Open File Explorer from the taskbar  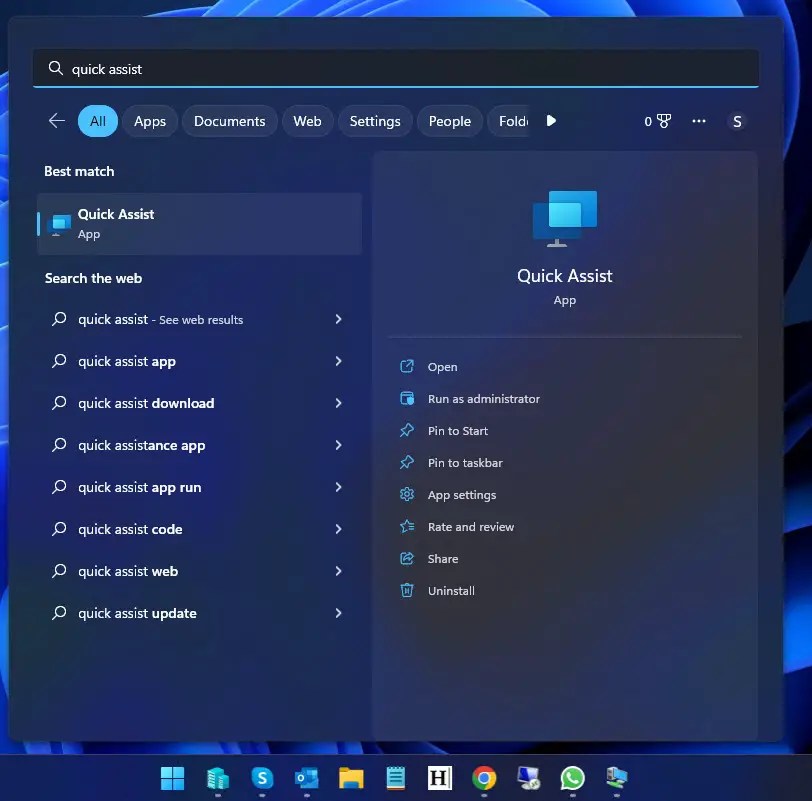(350, 778)
